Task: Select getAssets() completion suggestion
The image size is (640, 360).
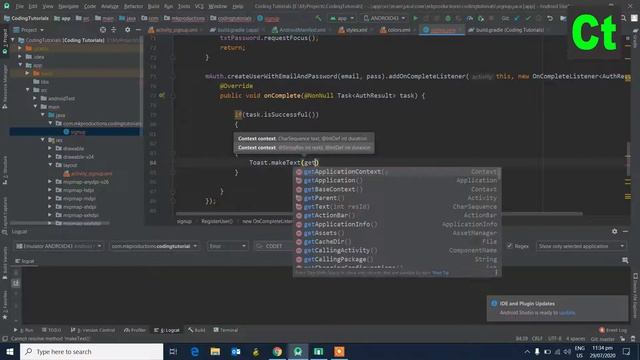Action: [398, 233]
